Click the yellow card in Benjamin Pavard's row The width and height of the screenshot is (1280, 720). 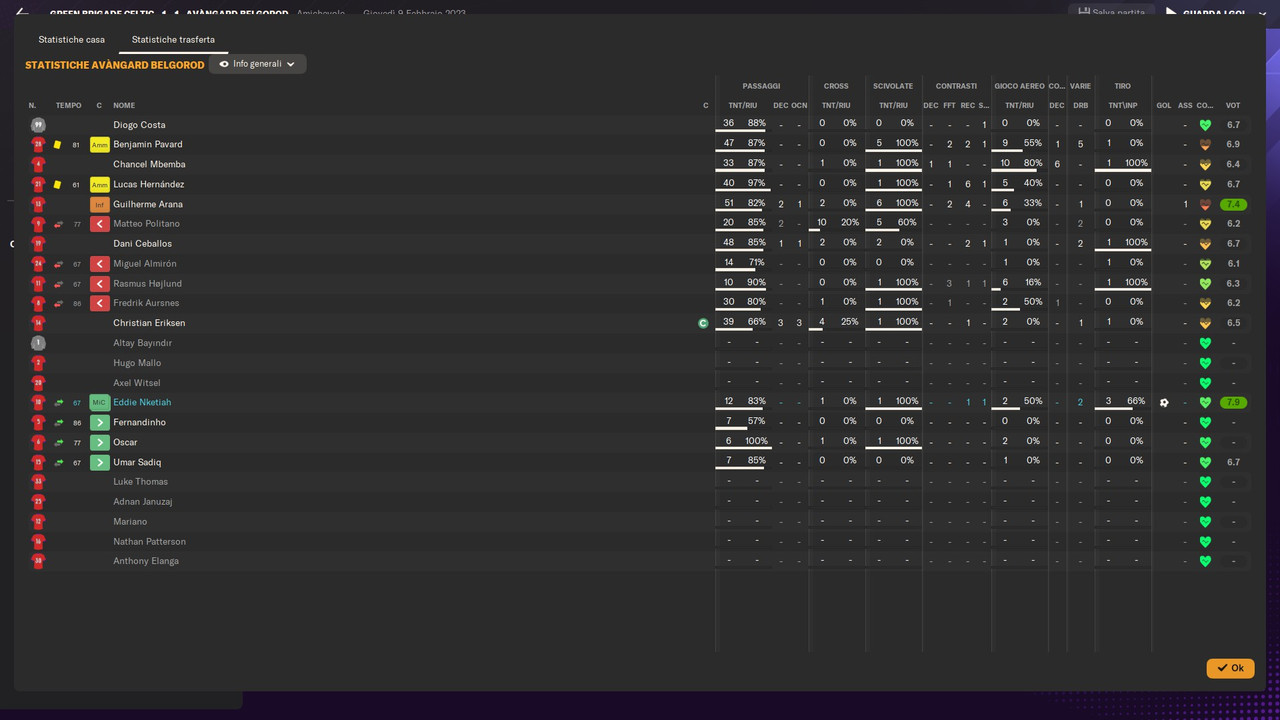57,145
